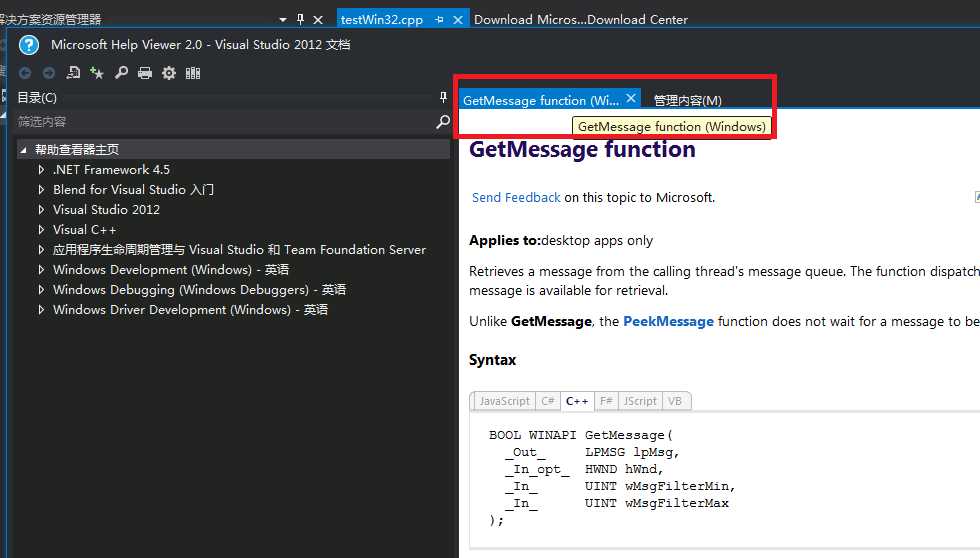Select Windows Development (Windows) - 英语 item
Screen dimensions: 980x558
171,269
